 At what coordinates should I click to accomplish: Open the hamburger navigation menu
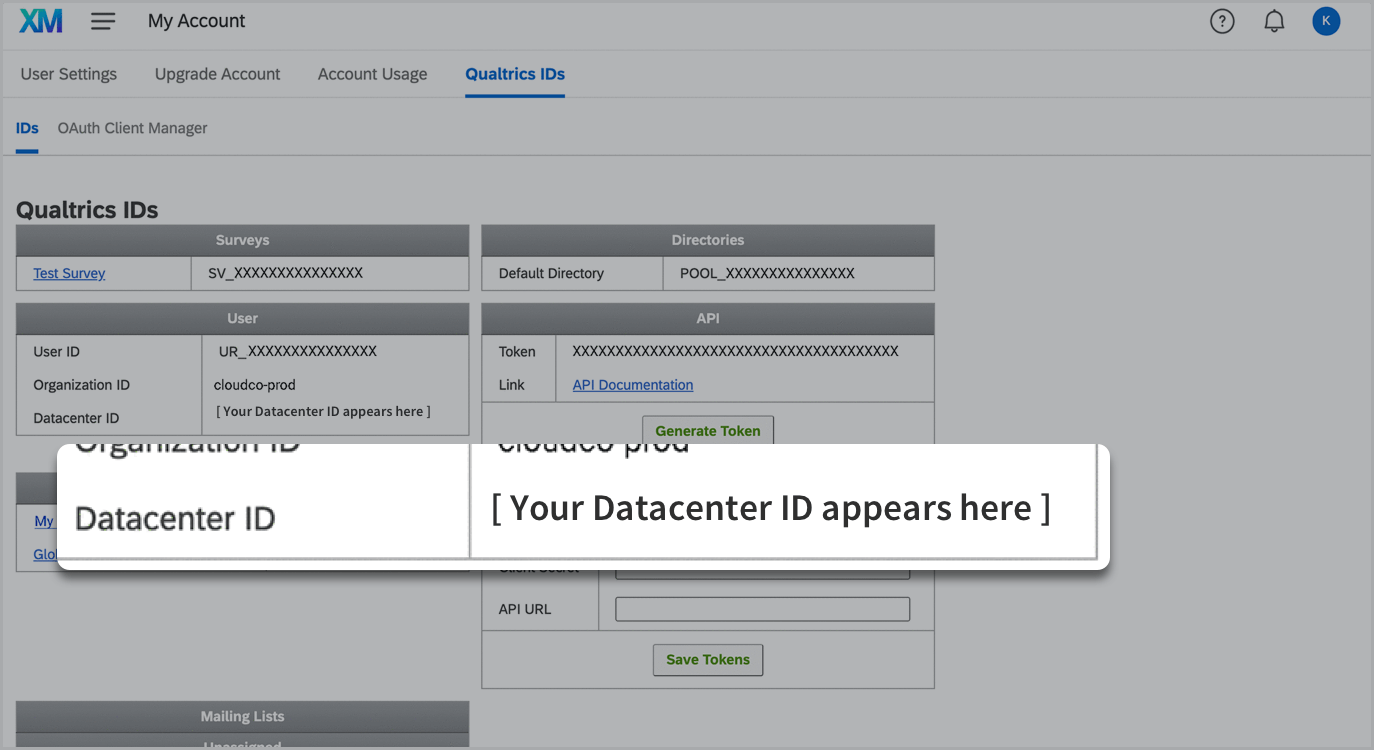[x=103, y=21]
